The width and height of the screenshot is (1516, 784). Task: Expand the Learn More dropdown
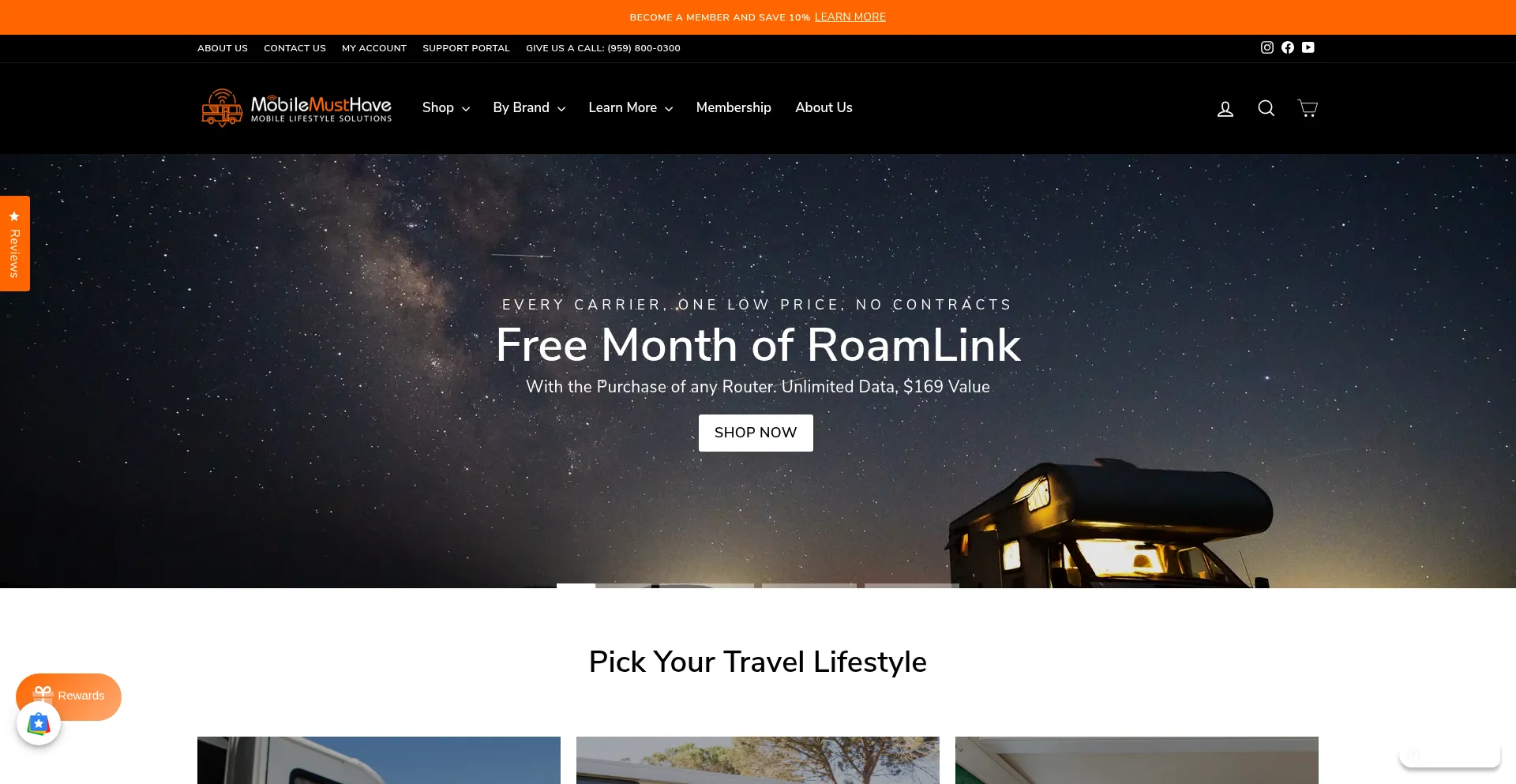[631, 107]
